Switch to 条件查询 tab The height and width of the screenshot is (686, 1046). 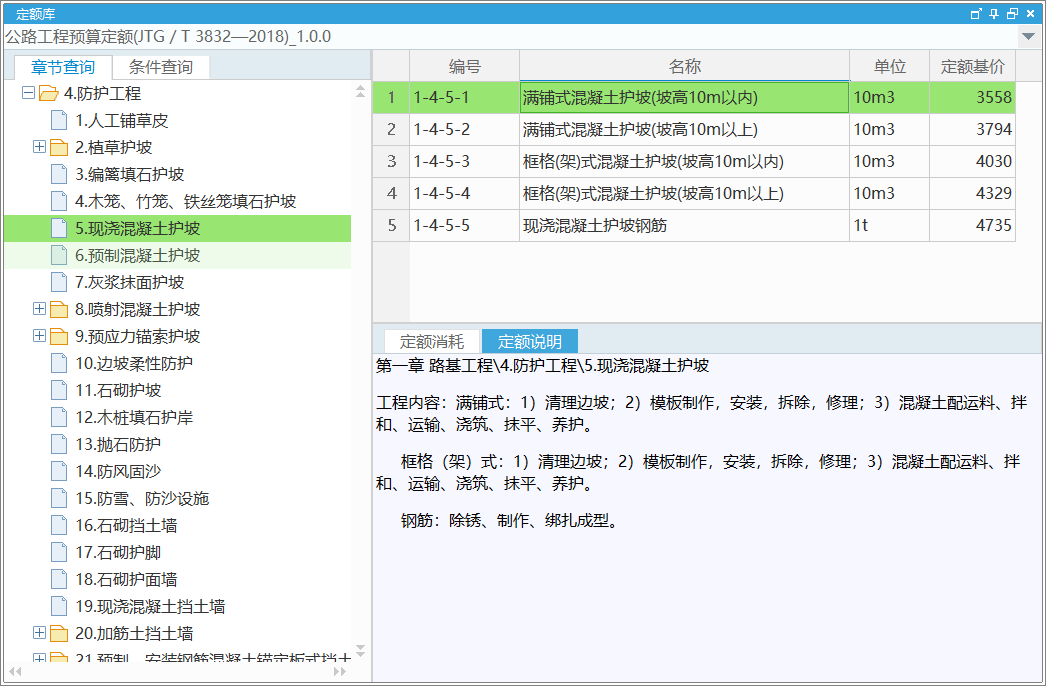coord(161,67)
